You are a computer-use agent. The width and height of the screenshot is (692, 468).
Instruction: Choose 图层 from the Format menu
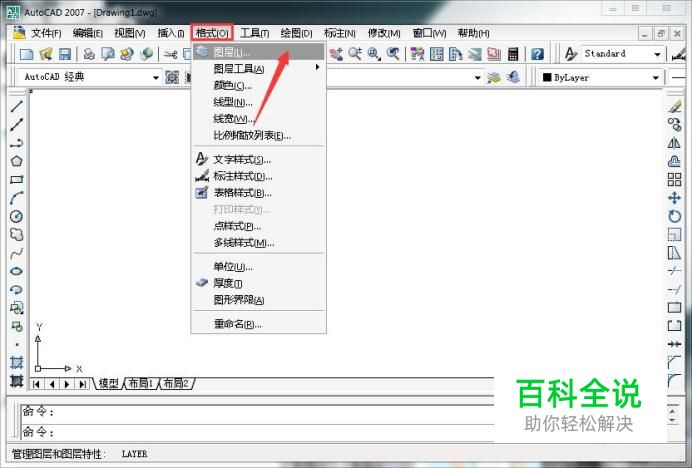coord(259,52)
